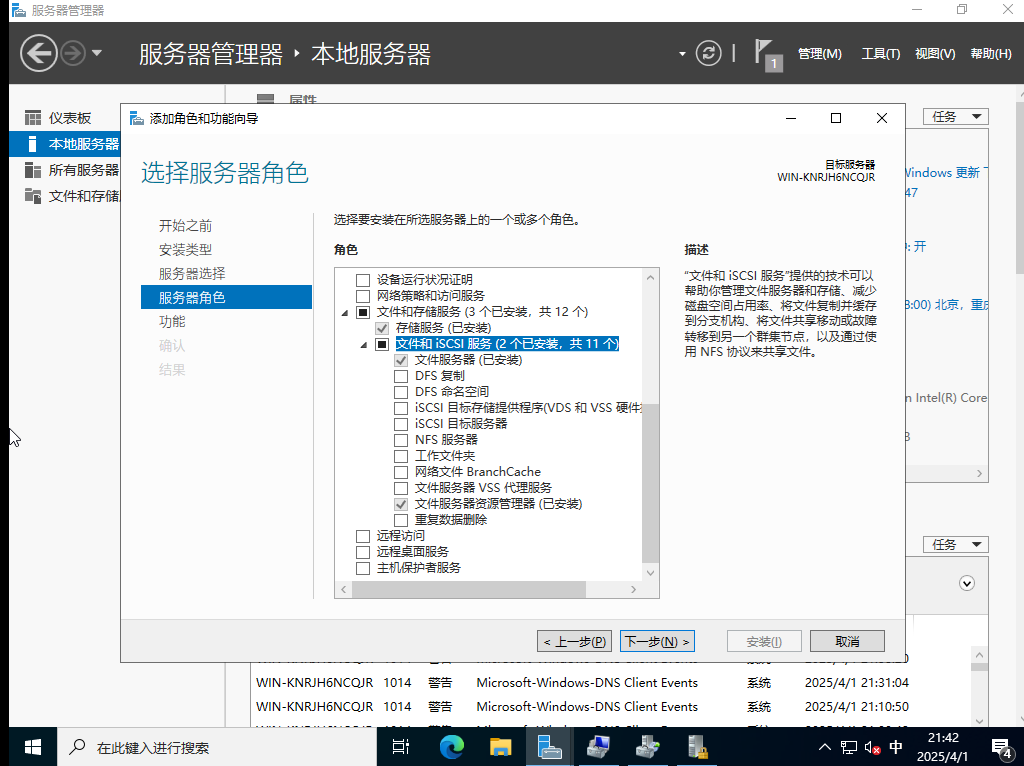Switch to Server Manager taskbar icon
Screen dimensions: 1024x766
coord(549,747)
